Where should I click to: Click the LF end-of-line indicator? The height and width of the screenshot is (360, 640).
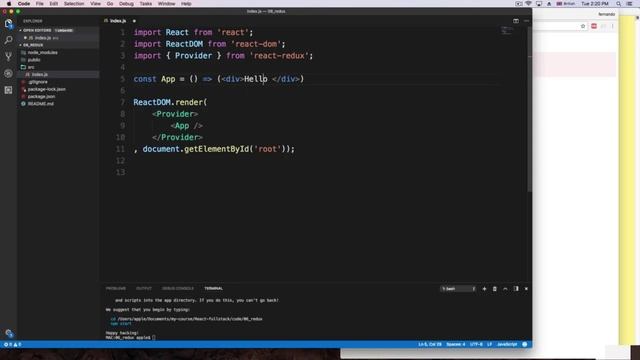[x=489, y=344]
